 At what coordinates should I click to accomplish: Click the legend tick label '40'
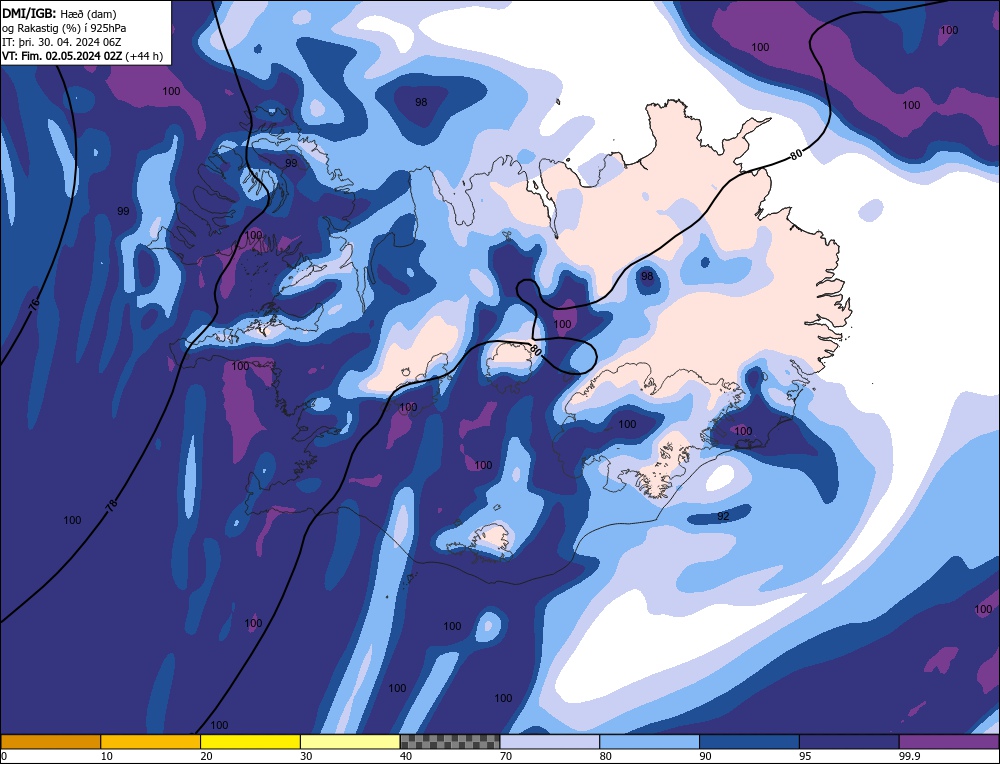coord(406,756)
